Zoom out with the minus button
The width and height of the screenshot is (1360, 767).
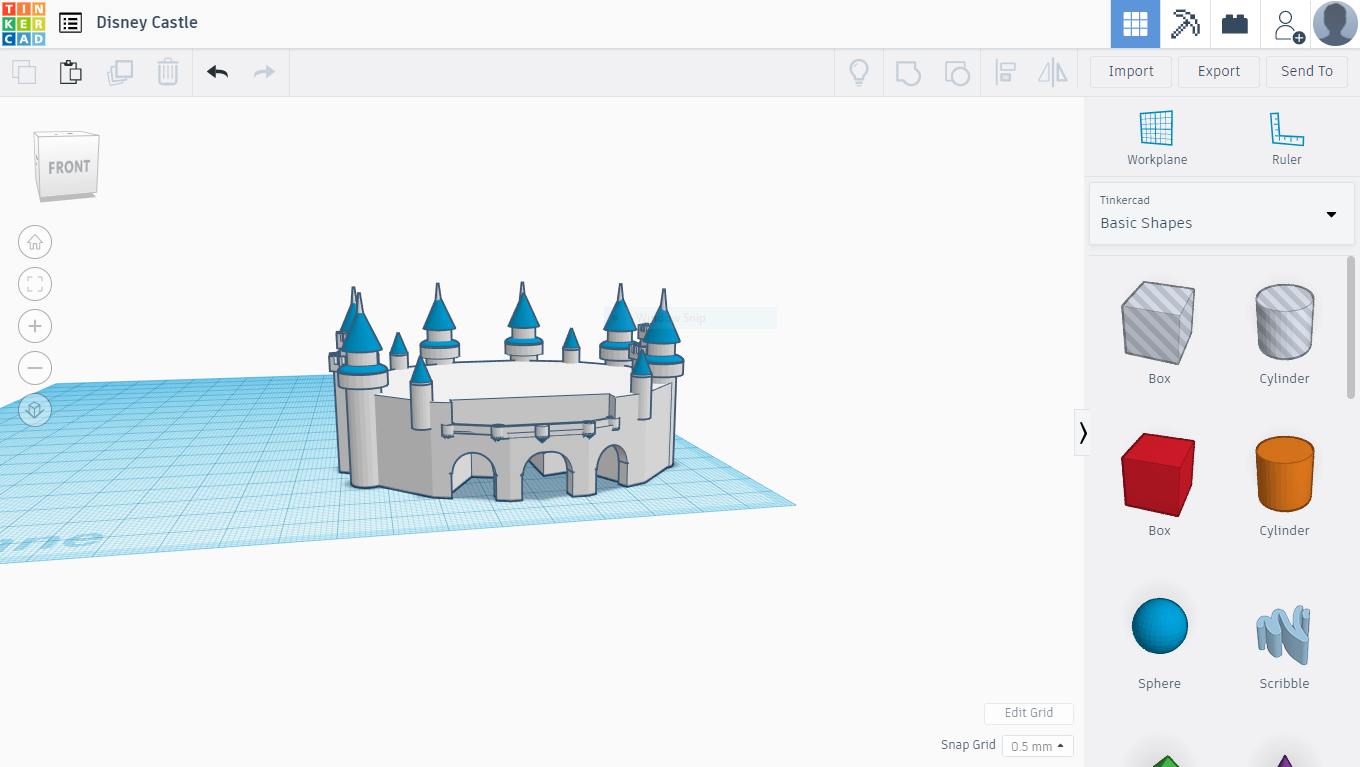coord(35,368)
